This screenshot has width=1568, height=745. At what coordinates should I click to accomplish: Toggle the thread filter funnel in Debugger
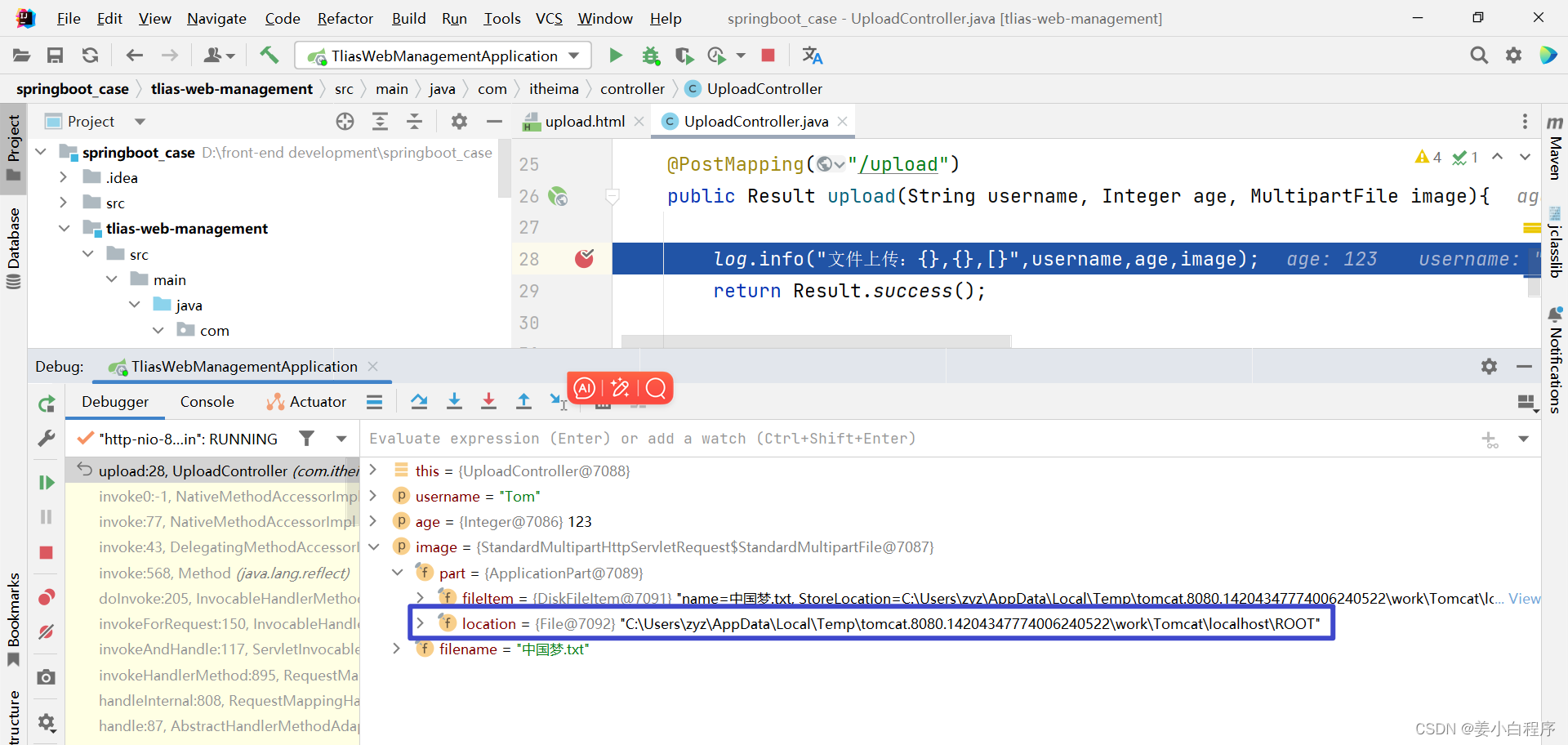[x=306, y=438]
